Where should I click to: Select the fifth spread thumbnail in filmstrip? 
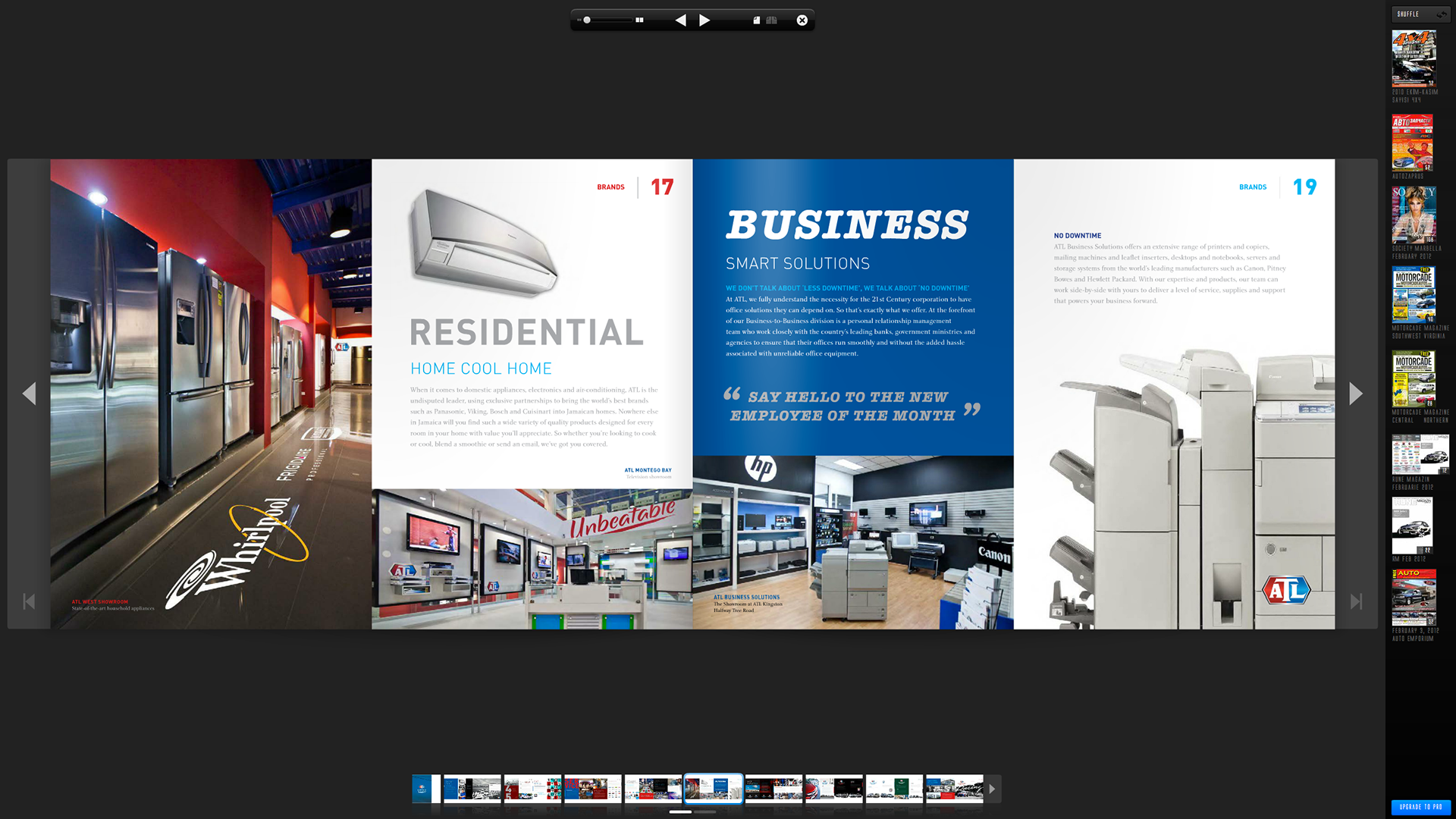[654, 789]
